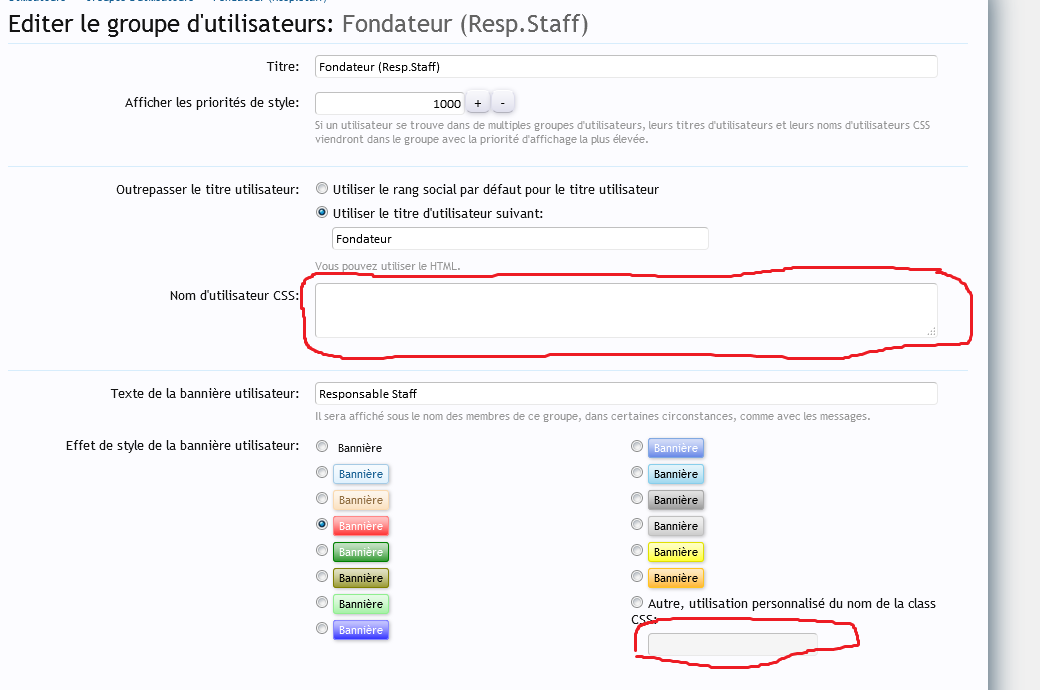Viewport: 1040px width, 690px height.
Task: Decrease style display priority with minus button
Action: tap(503, 103)
